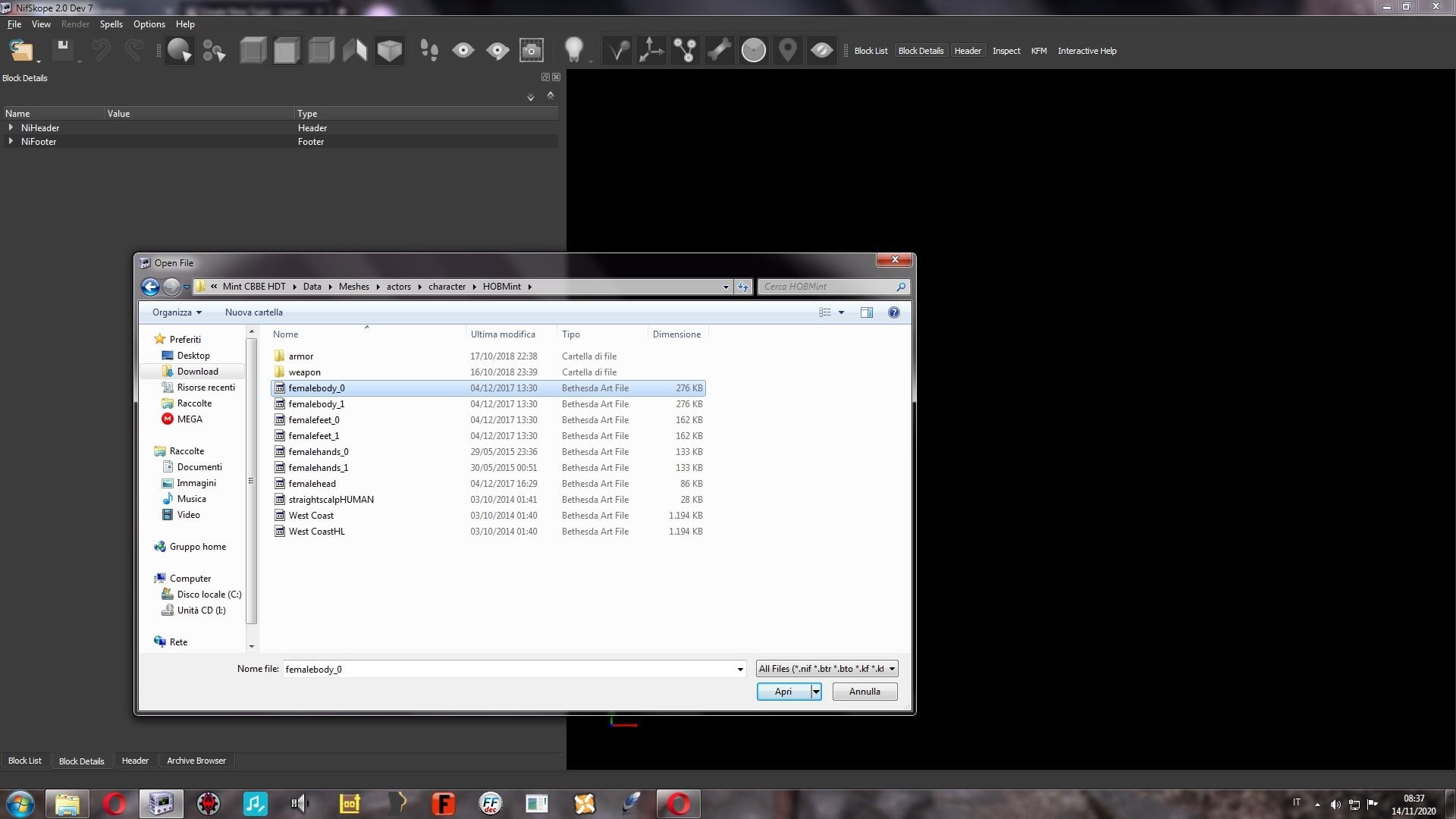Activate the Select Object sphere tool
Image resolution: width=1456 pixels, height=819 pixels.
point(180,51)
